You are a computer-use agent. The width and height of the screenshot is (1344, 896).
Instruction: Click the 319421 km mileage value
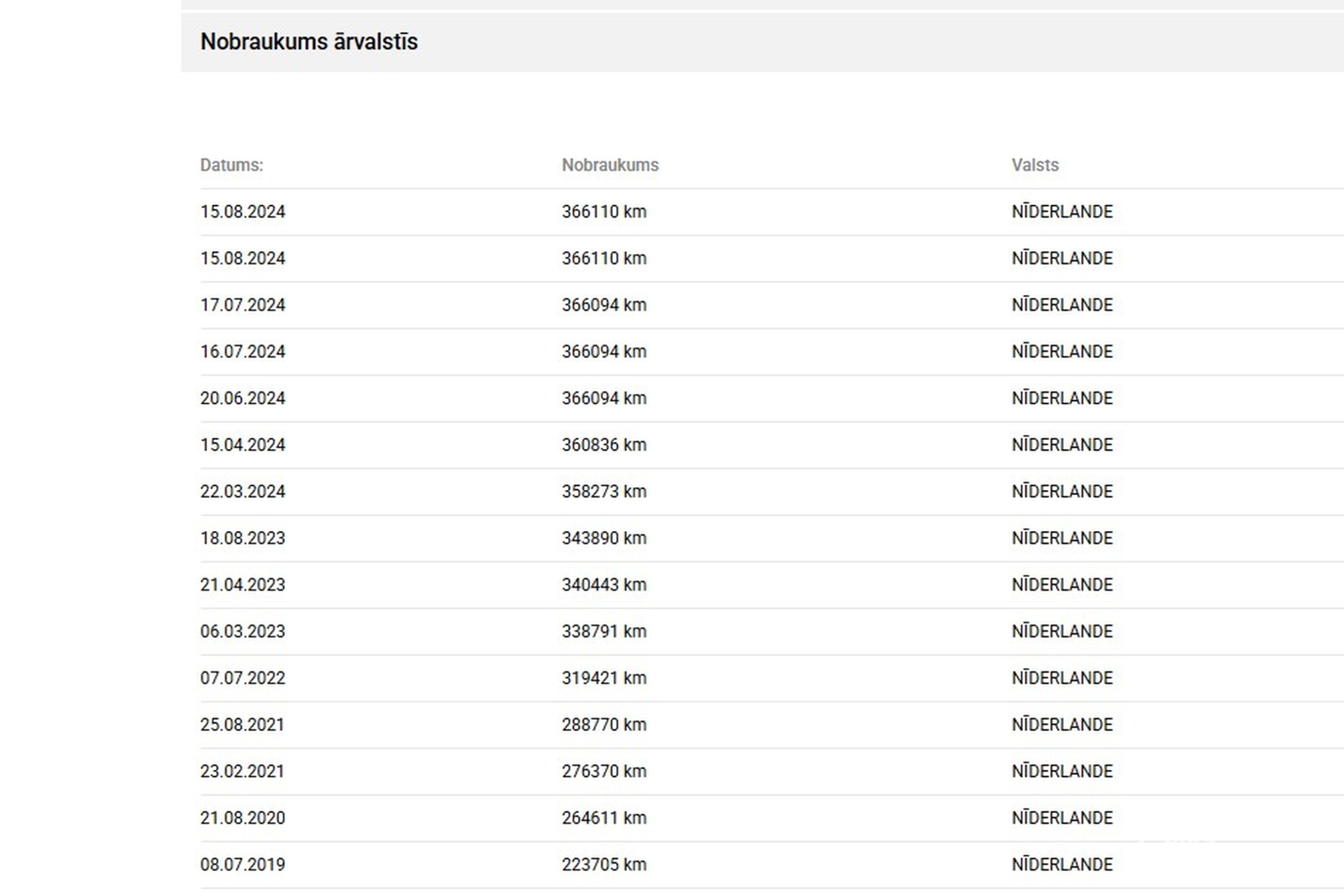[603, 678]
